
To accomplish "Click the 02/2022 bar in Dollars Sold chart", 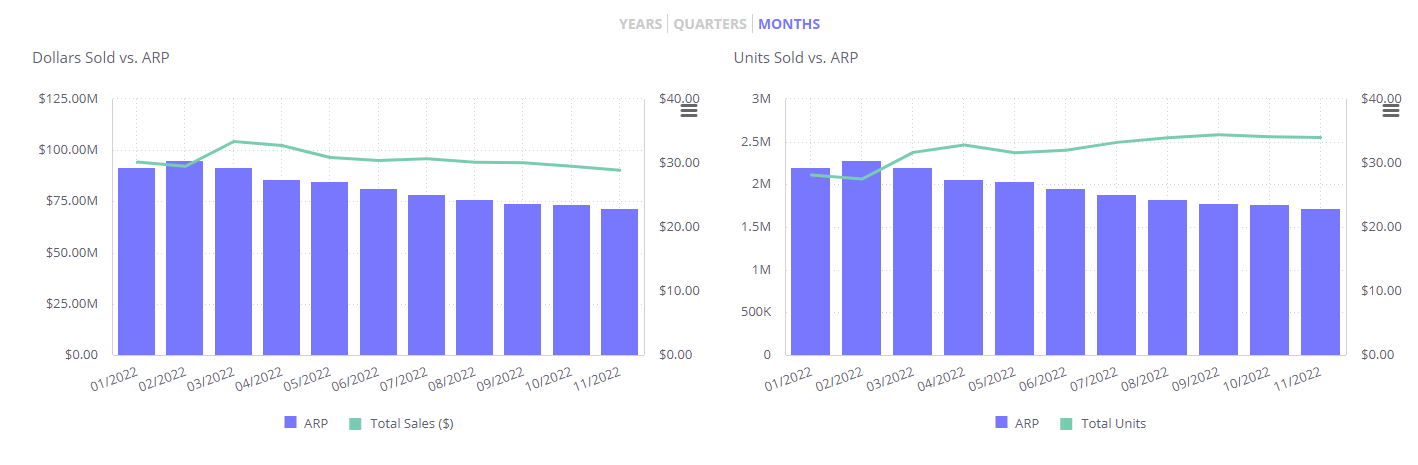I will 185,260.
